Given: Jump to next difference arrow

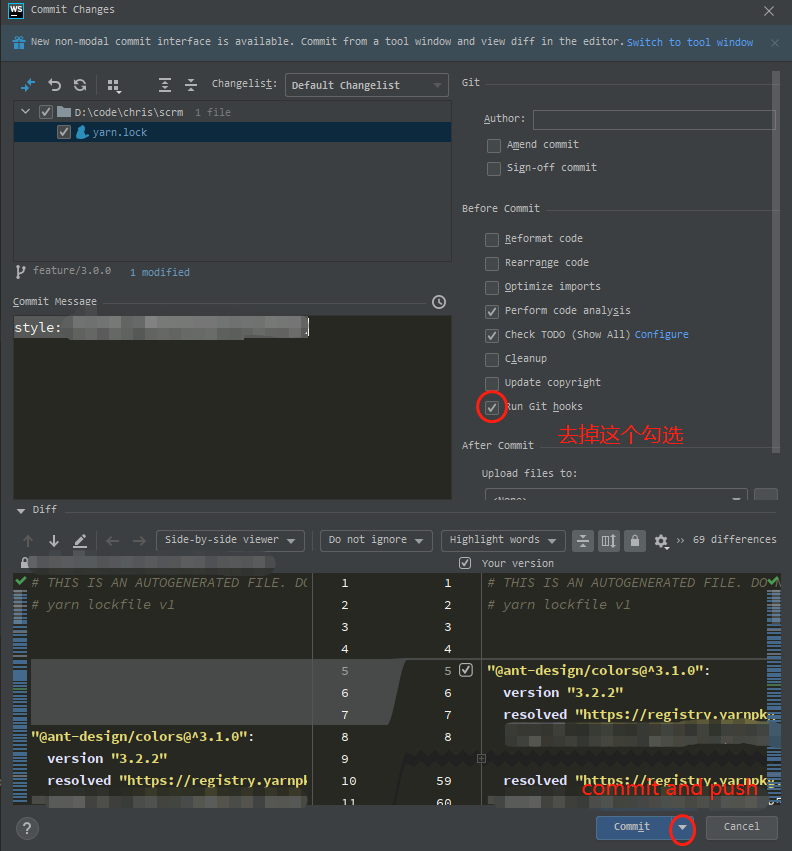Looking at the screenshot, I should [x=54, y=541].
